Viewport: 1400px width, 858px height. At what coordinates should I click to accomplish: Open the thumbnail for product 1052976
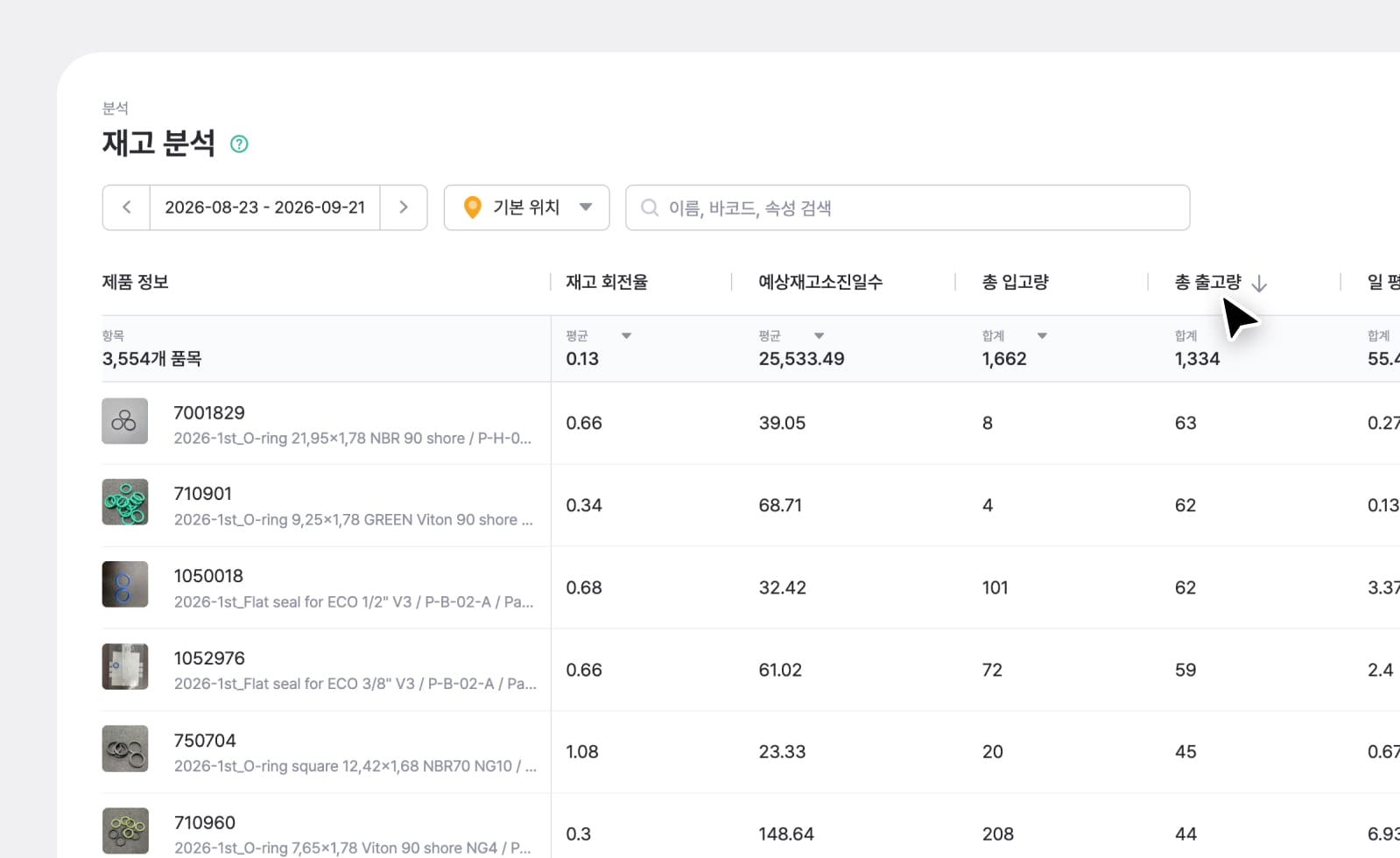coord(124,666)
